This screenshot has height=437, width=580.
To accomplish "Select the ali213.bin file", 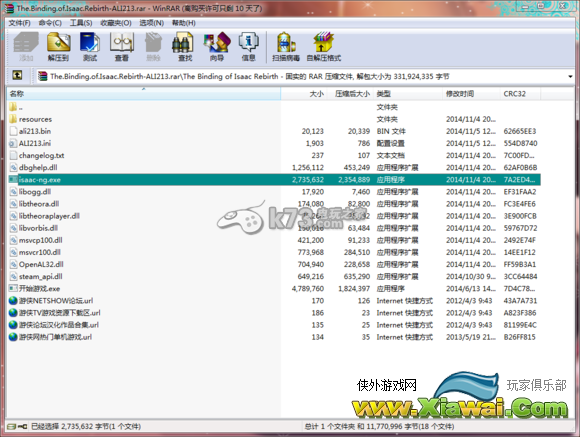I will [35, 131].
